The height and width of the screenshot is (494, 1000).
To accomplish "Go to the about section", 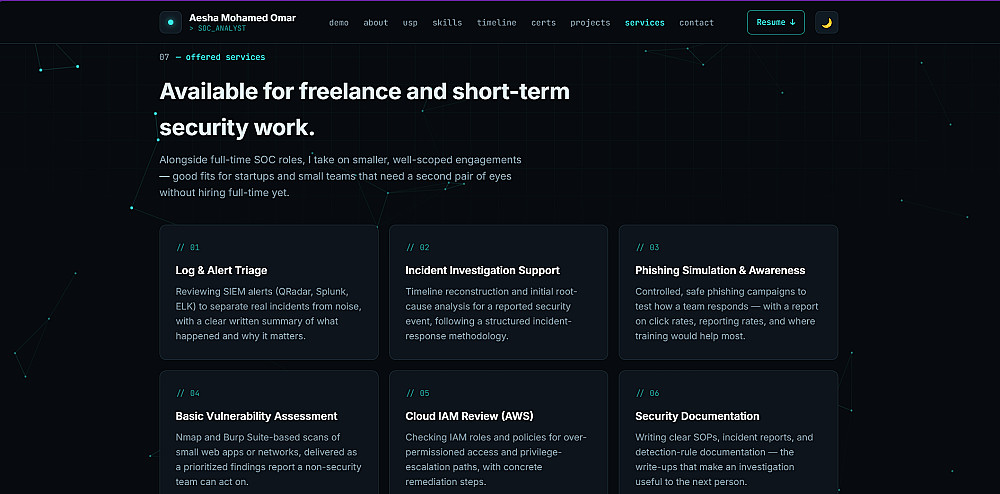I will click(376, 23).
